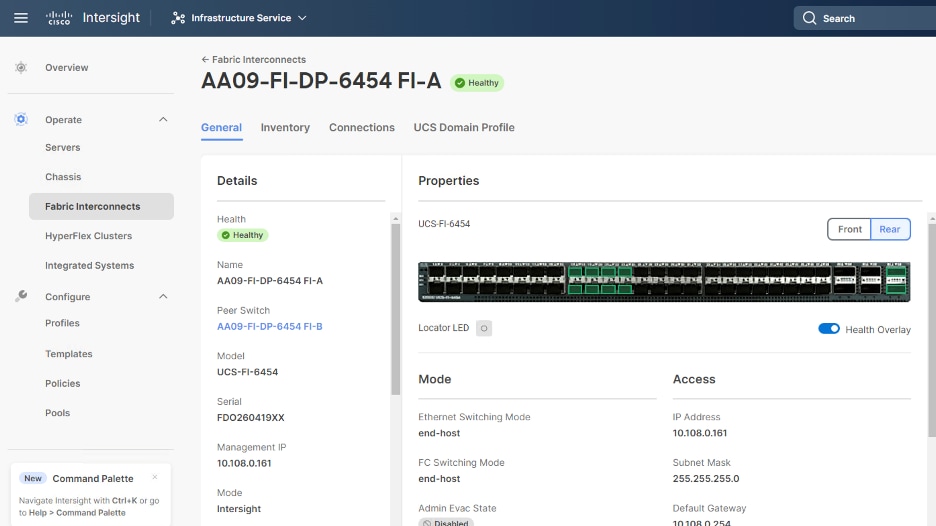Open the Profiles page
The image size is (936, 526).
coord(62,323)
